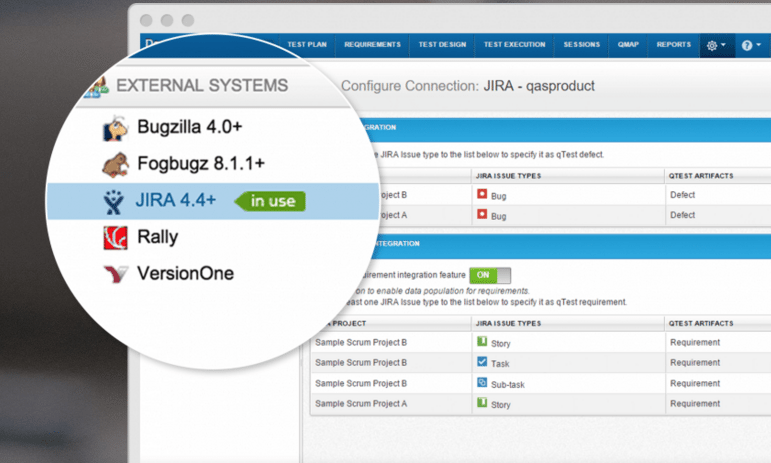The height and width of the screenshot is (463, 771).
Task: Click 'Configure Connection: JIRA - qasproduct' title
Action: 468,86
